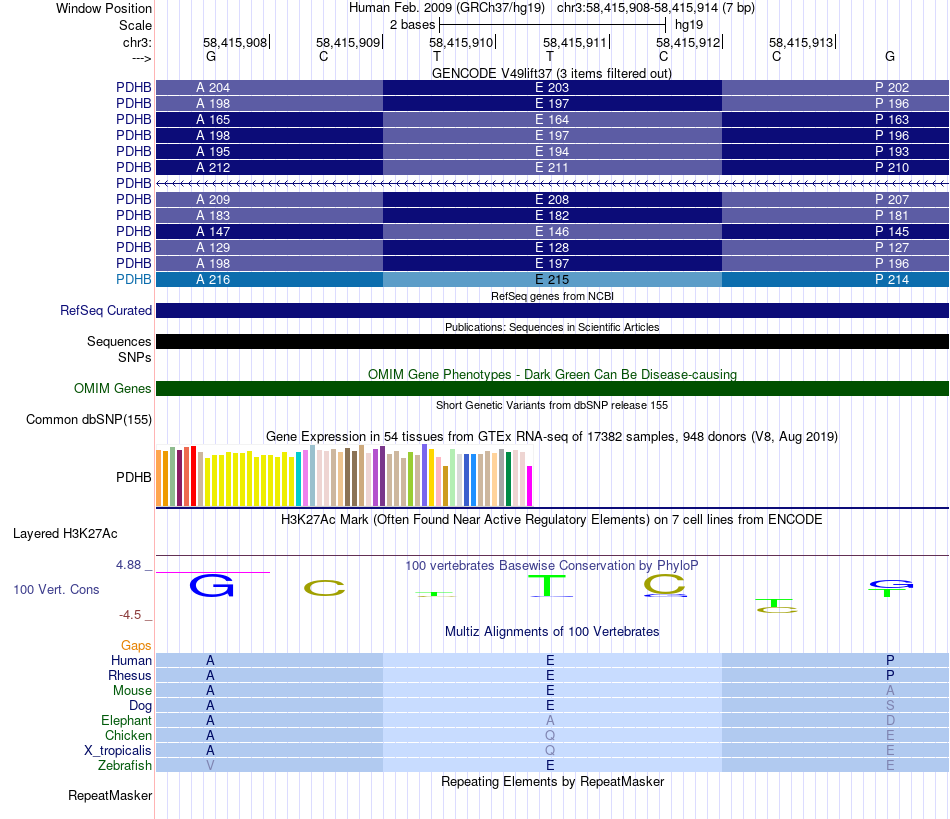Select the Layered H3K27Ac track label
The image size is (950, 819).
[x=65, y=533]
